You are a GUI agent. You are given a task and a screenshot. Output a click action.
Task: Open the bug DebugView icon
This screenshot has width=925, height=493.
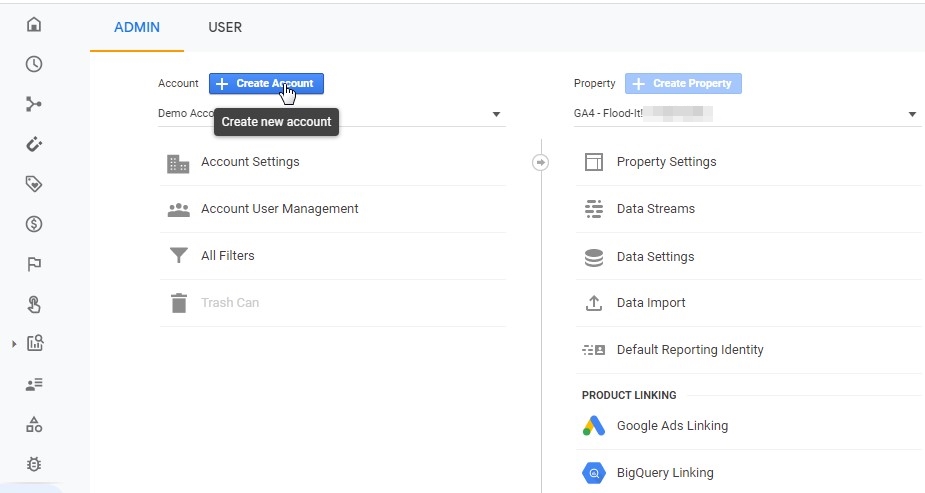click(x=34, y=464)
